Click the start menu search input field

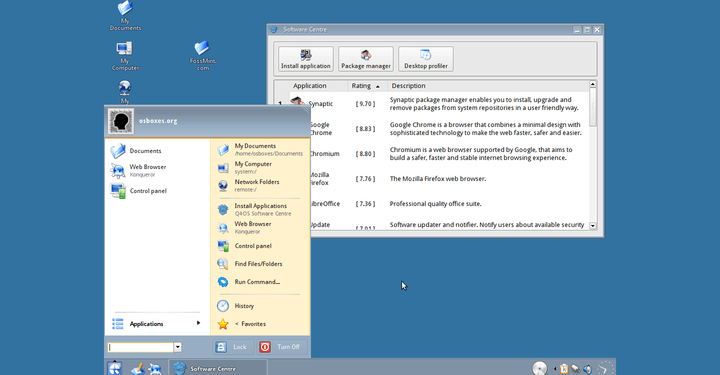pyautogui.click(x=141, y=347)
